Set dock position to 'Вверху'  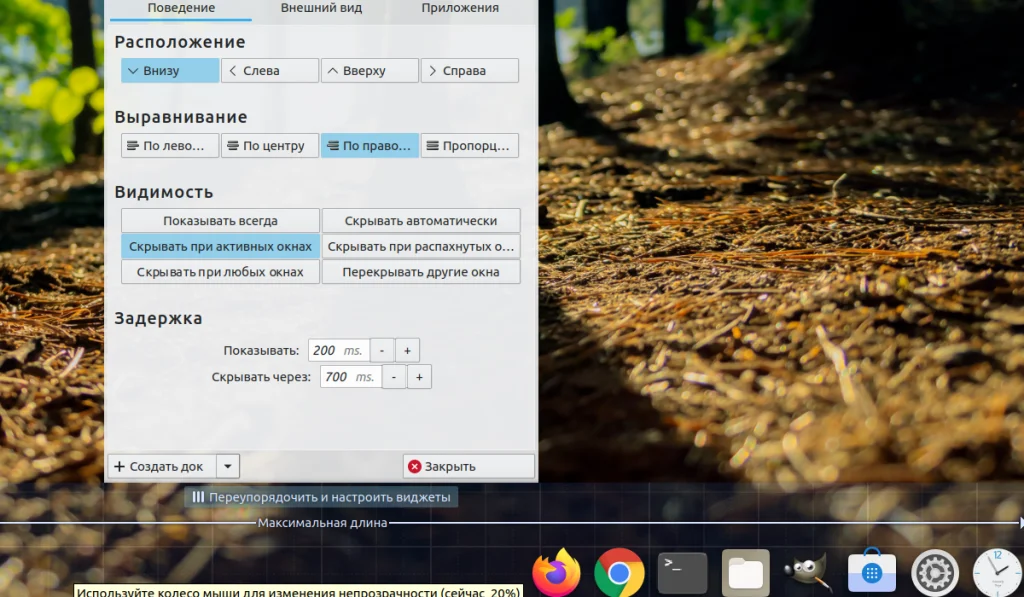point(369,70)
